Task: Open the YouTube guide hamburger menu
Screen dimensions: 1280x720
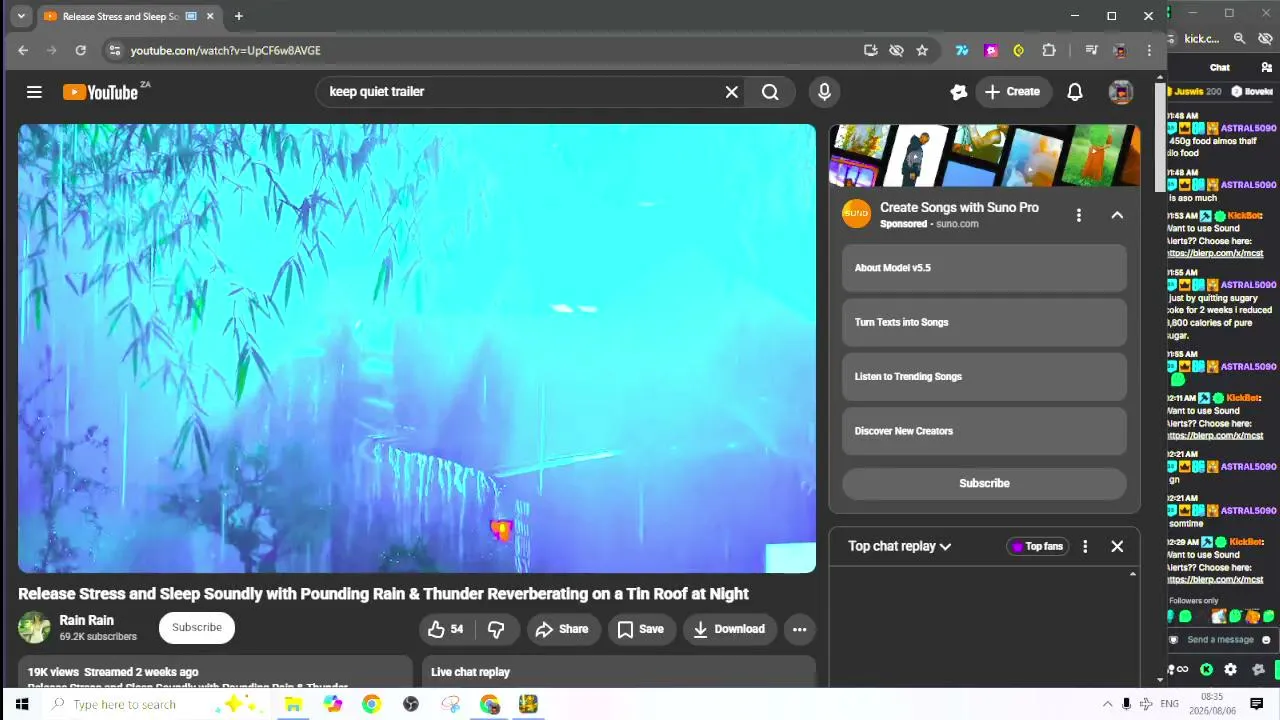Action: pos(34,92)
